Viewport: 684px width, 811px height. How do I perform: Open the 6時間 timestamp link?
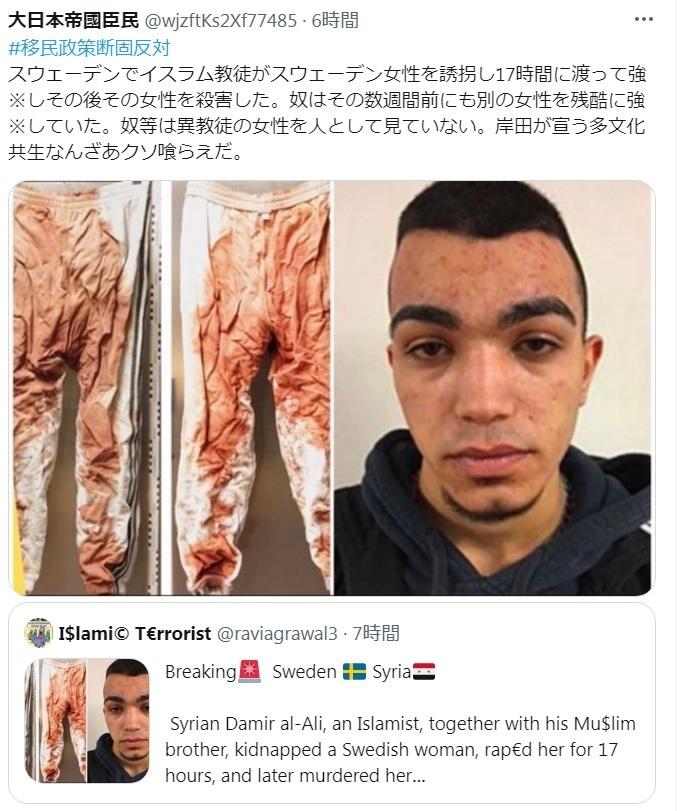[x=335, y=21]
